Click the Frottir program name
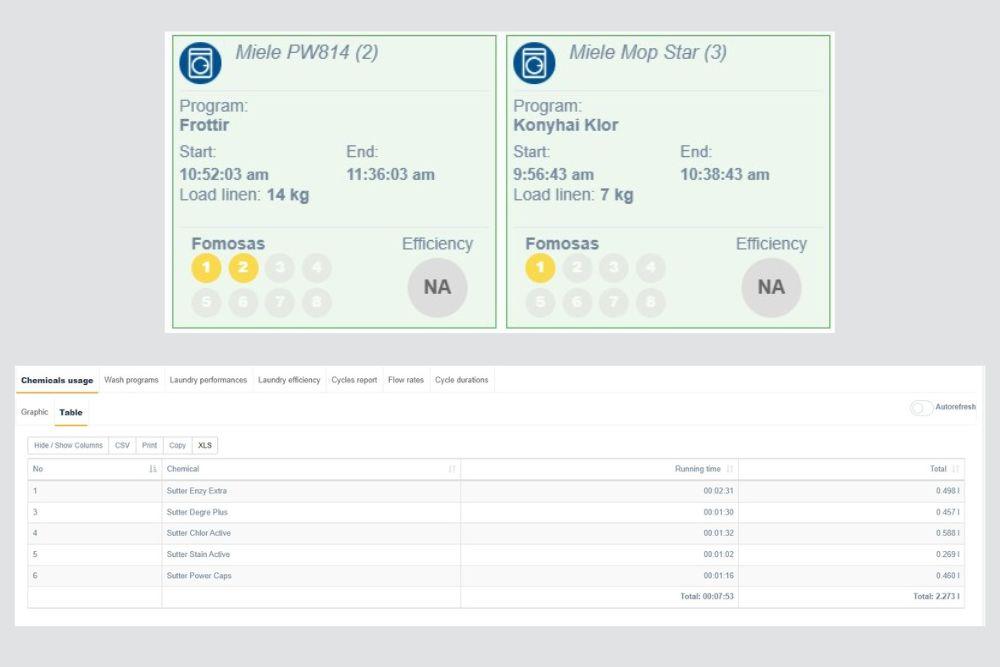The width and height of the screenshot is (1000, 667). coord(204,125)
